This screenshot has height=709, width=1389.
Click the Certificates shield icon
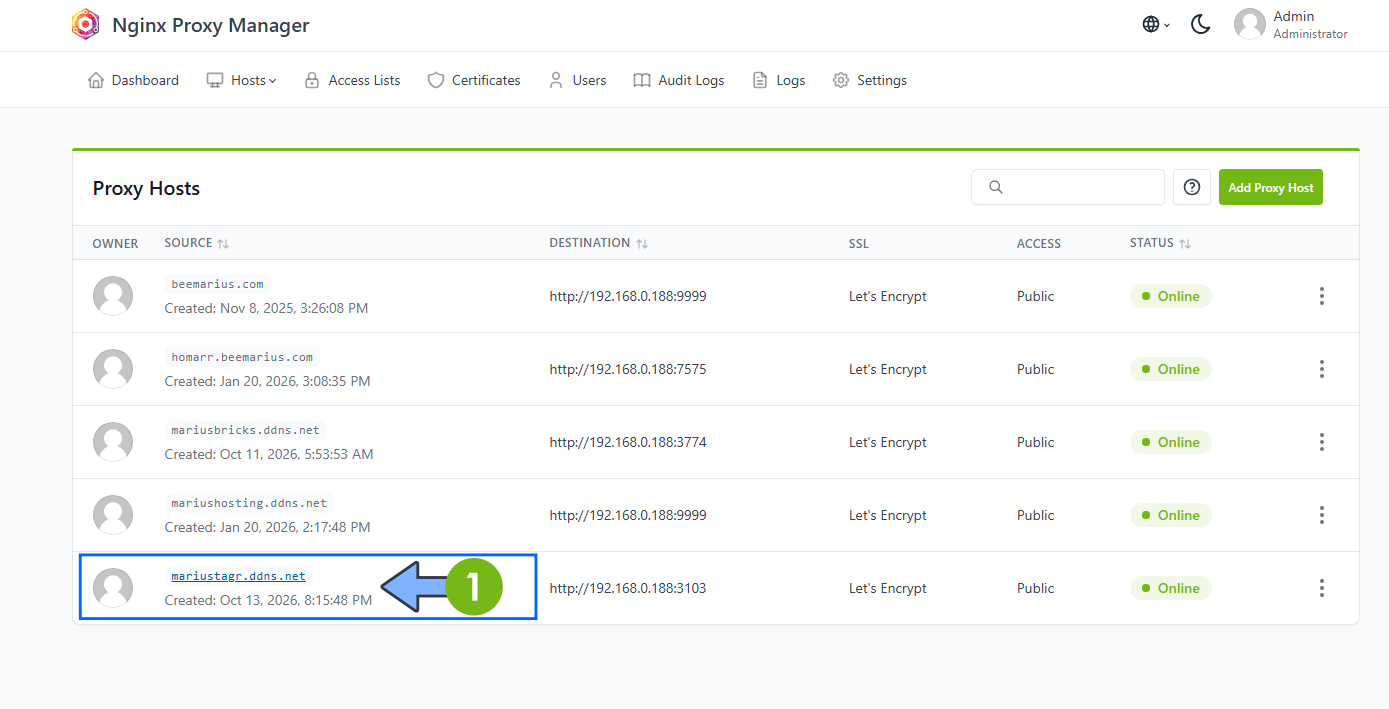[435, 80]
